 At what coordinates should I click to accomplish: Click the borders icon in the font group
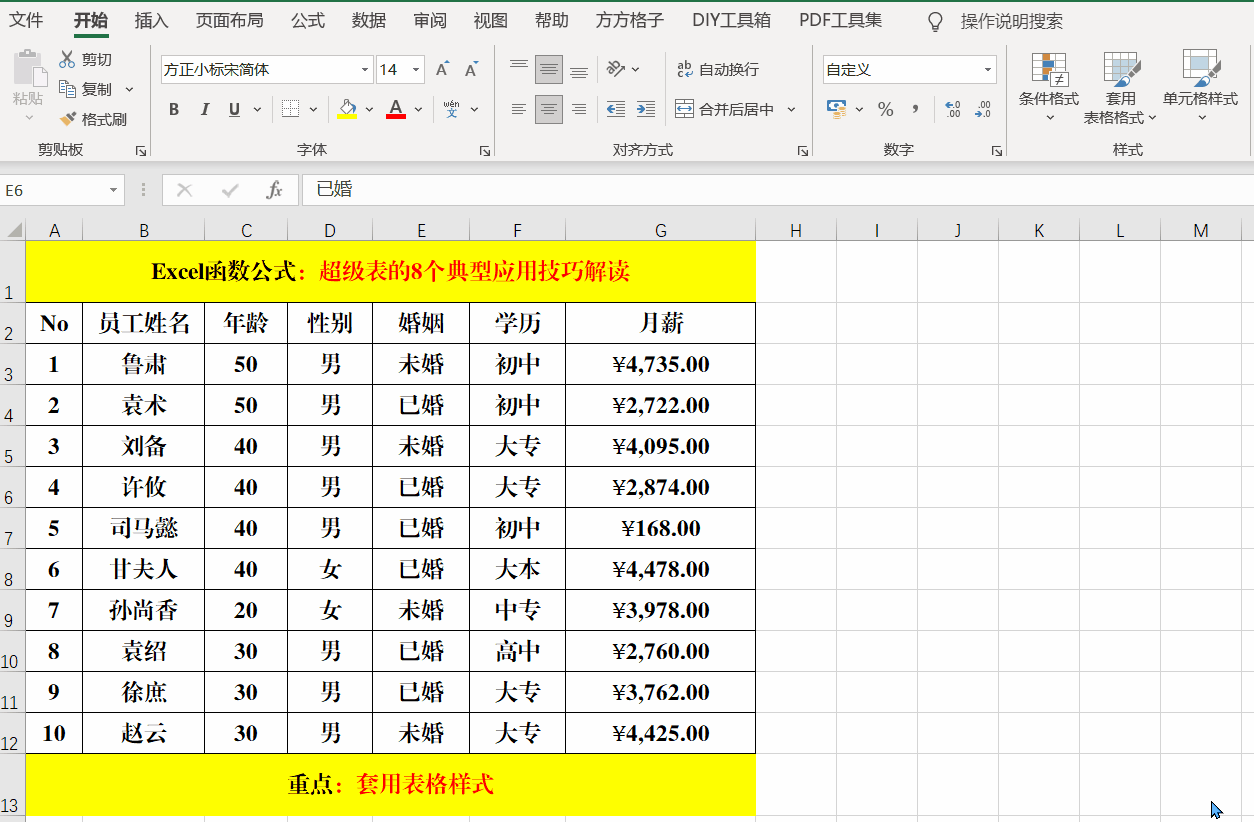290,109
